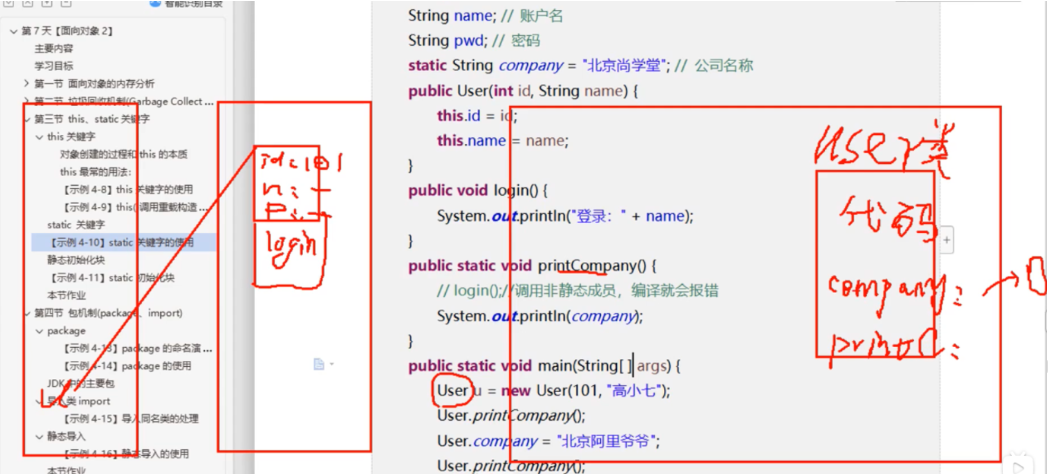Open 【示例 4-15】 导入同名类的处理
This screenshot has height=474, width=1048.
132,419
